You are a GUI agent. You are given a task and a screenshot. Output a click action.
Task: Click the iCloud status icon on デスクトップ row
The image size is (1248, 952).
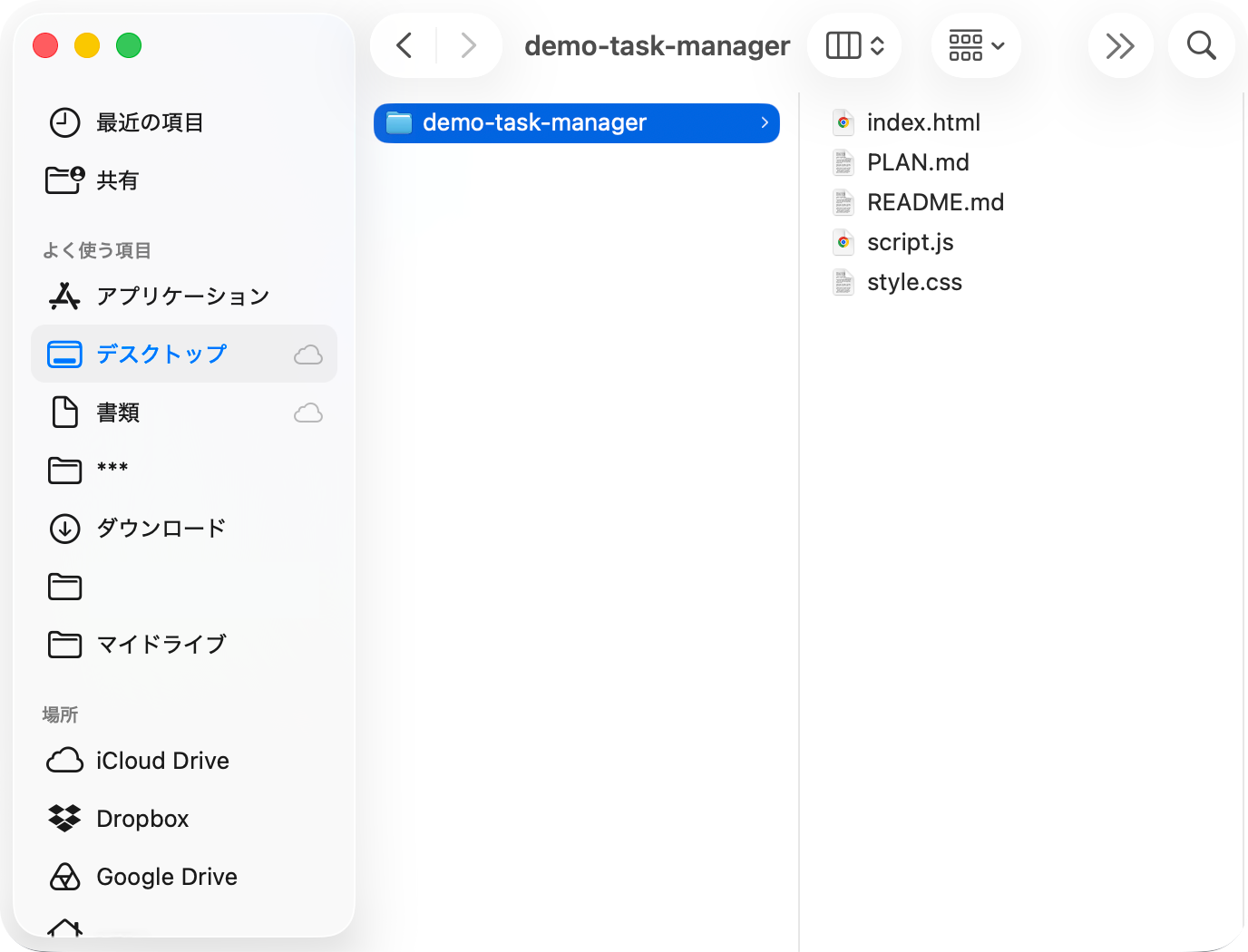tap(308, 355)
